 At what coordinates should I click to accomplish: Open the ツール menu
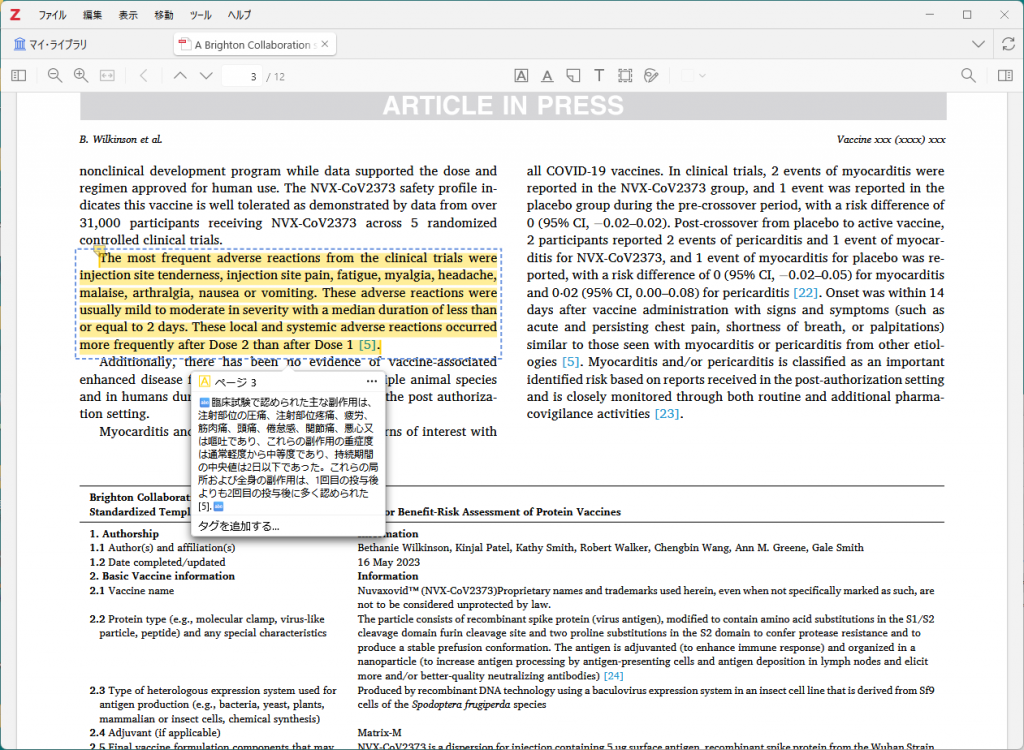point(200,15)
